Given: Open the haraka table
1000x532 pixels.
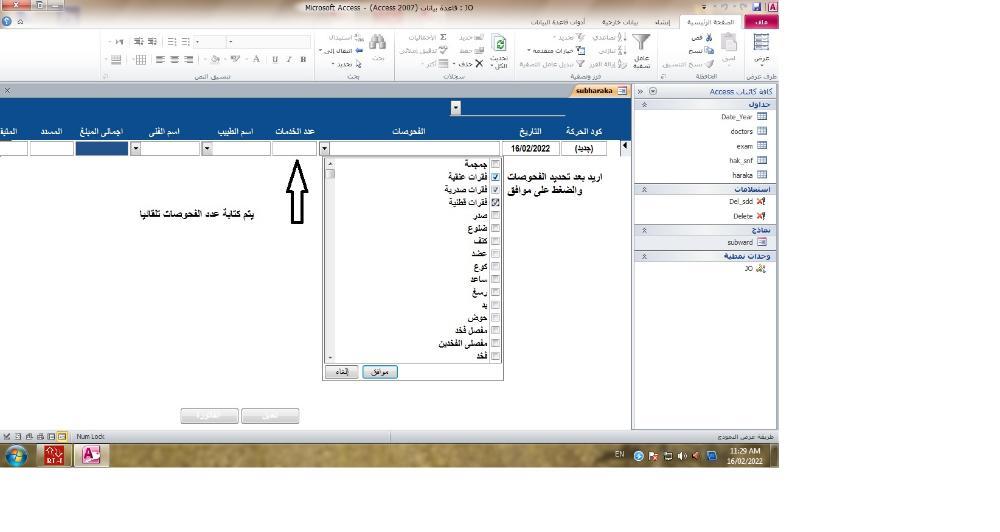Looking at the screenshot, I should 749,175.
